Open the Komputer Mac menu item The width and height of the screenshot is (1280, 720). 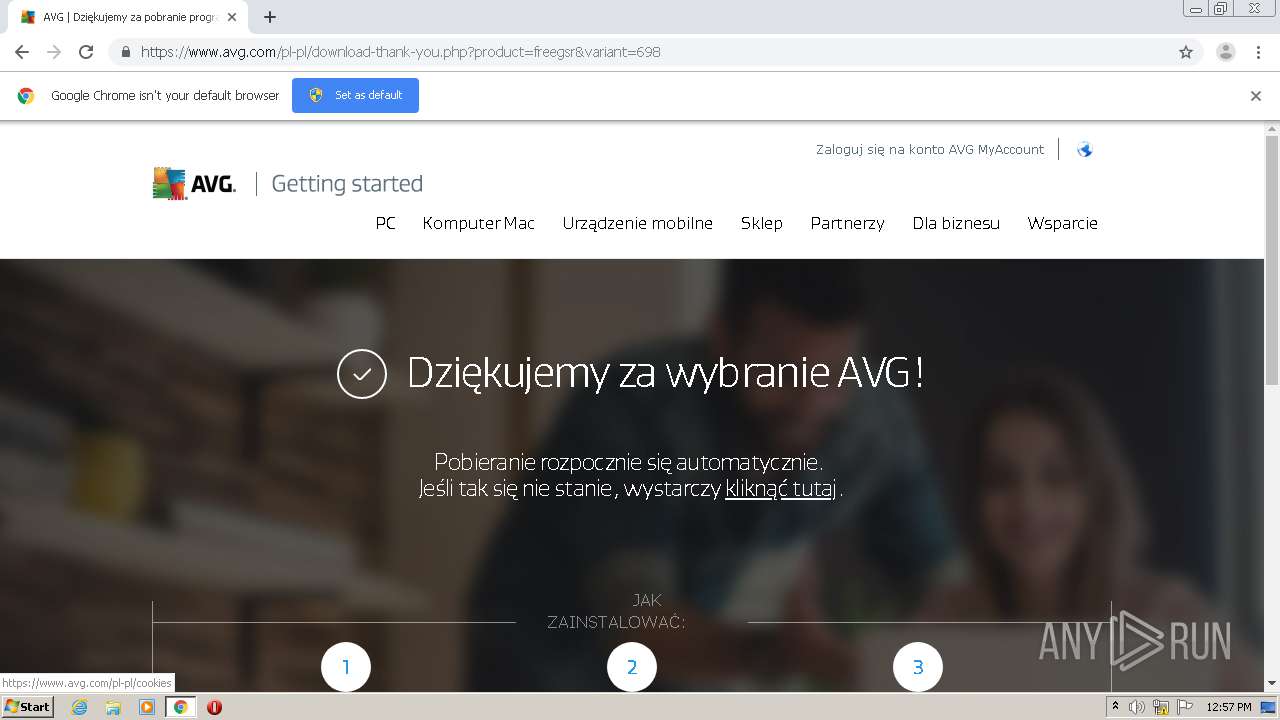click(x=479, y=223)
